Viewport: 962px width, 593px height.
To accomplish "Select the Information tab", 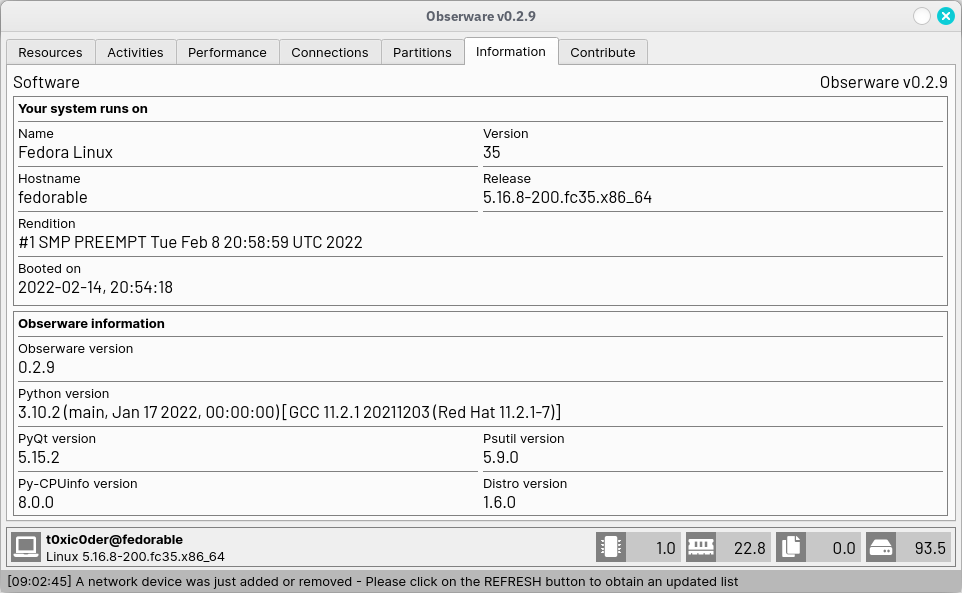I will (510, 52).
